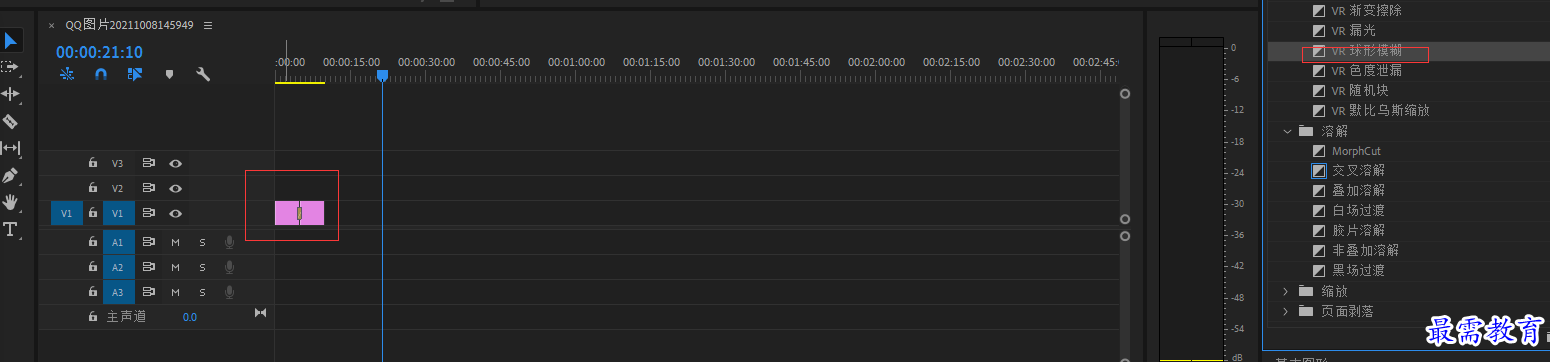Select the Track Select Forward tool
The width and height of the screenshot is (1550, 362).
(x=11, y=67)
